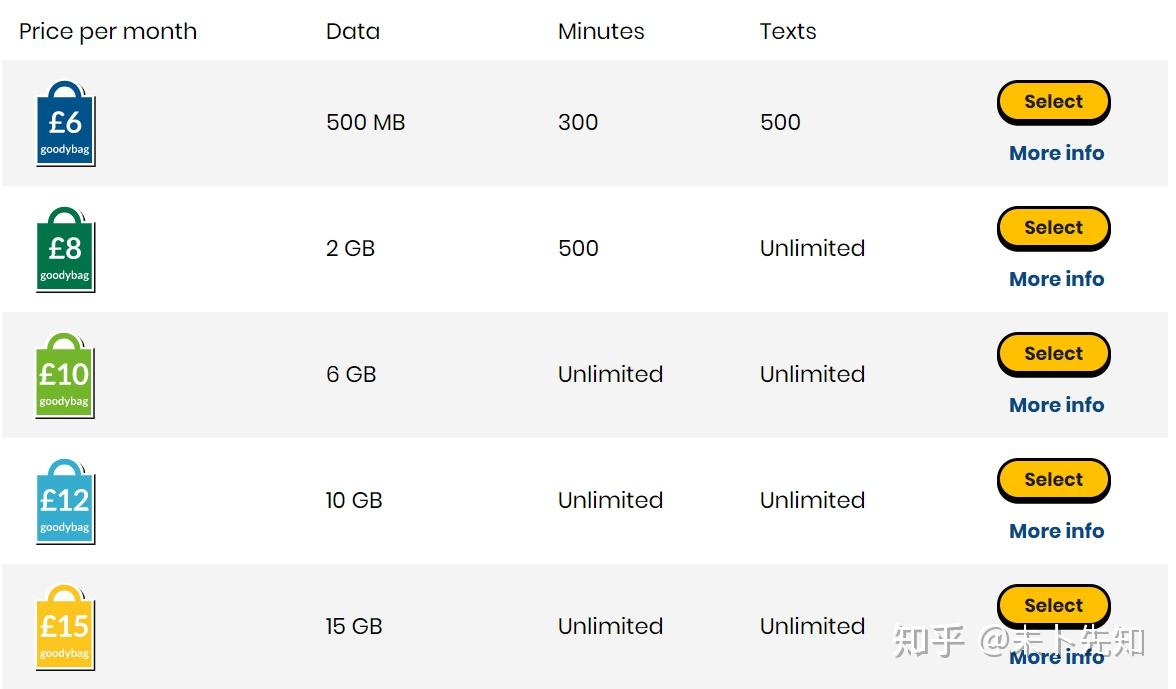
Task: Select the £15 goodybag plan
Action: [1053, 605]
